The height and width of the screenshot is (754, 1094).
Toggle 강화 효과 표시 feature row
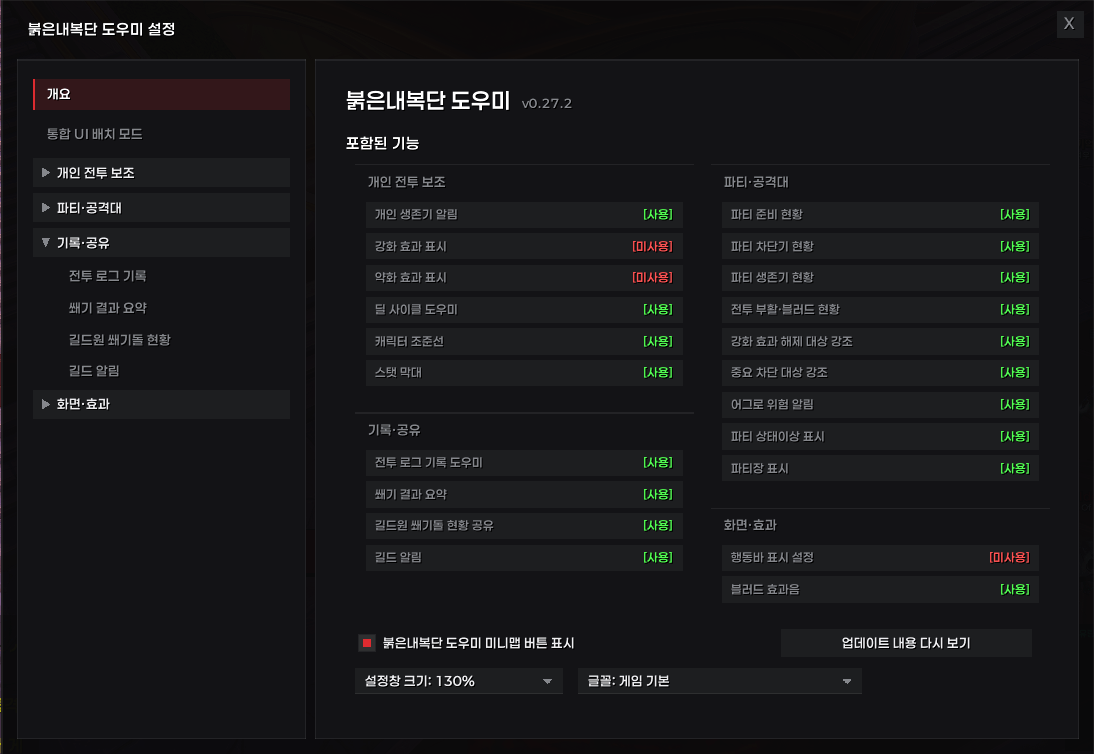click(524, 247)
